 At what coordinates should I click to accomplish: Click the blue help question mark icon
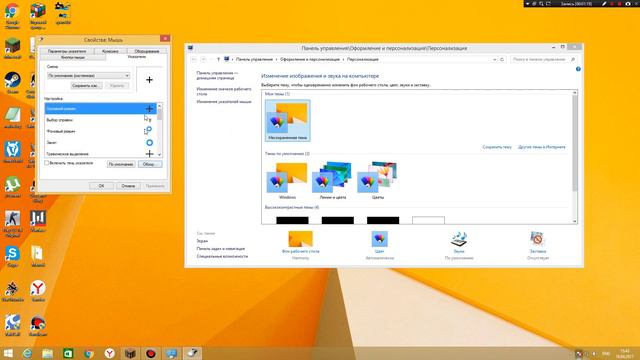(578, 69)
